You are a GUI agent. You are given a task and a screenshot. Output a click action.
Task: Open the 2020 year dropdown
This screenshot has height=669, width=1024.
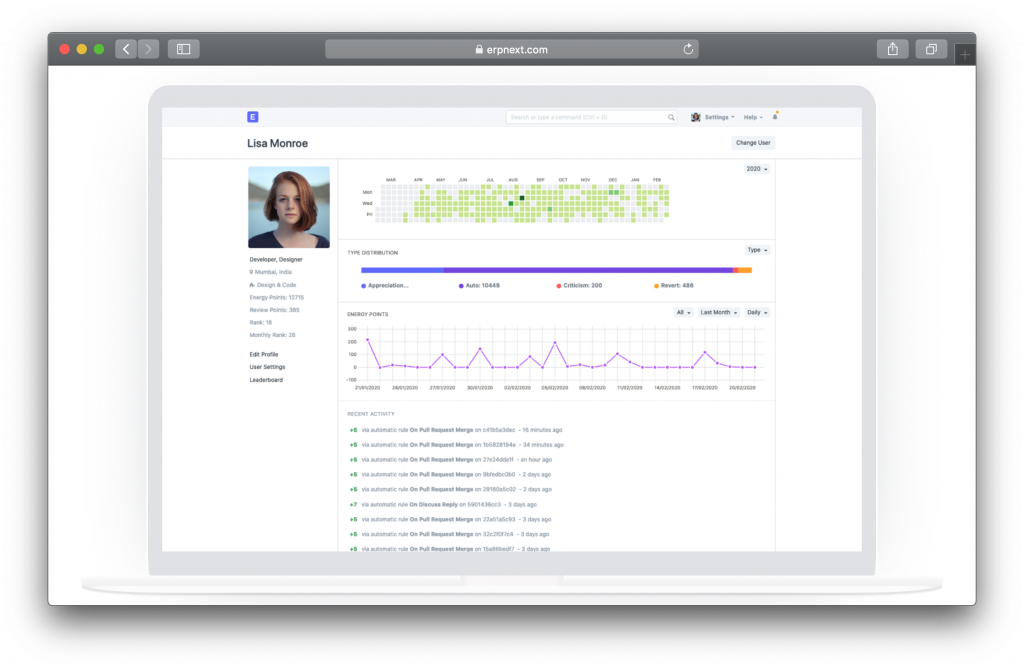click(x=757, y=169)
